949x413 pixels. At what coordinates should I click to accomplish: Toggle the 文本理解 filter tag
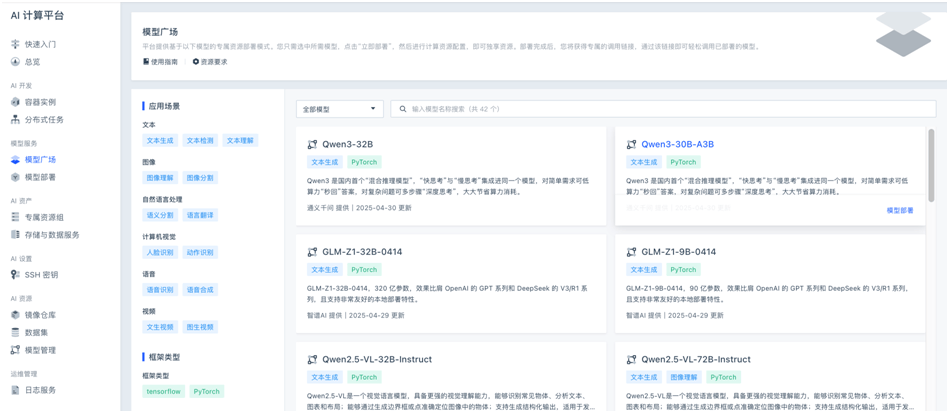pos(240,140)
